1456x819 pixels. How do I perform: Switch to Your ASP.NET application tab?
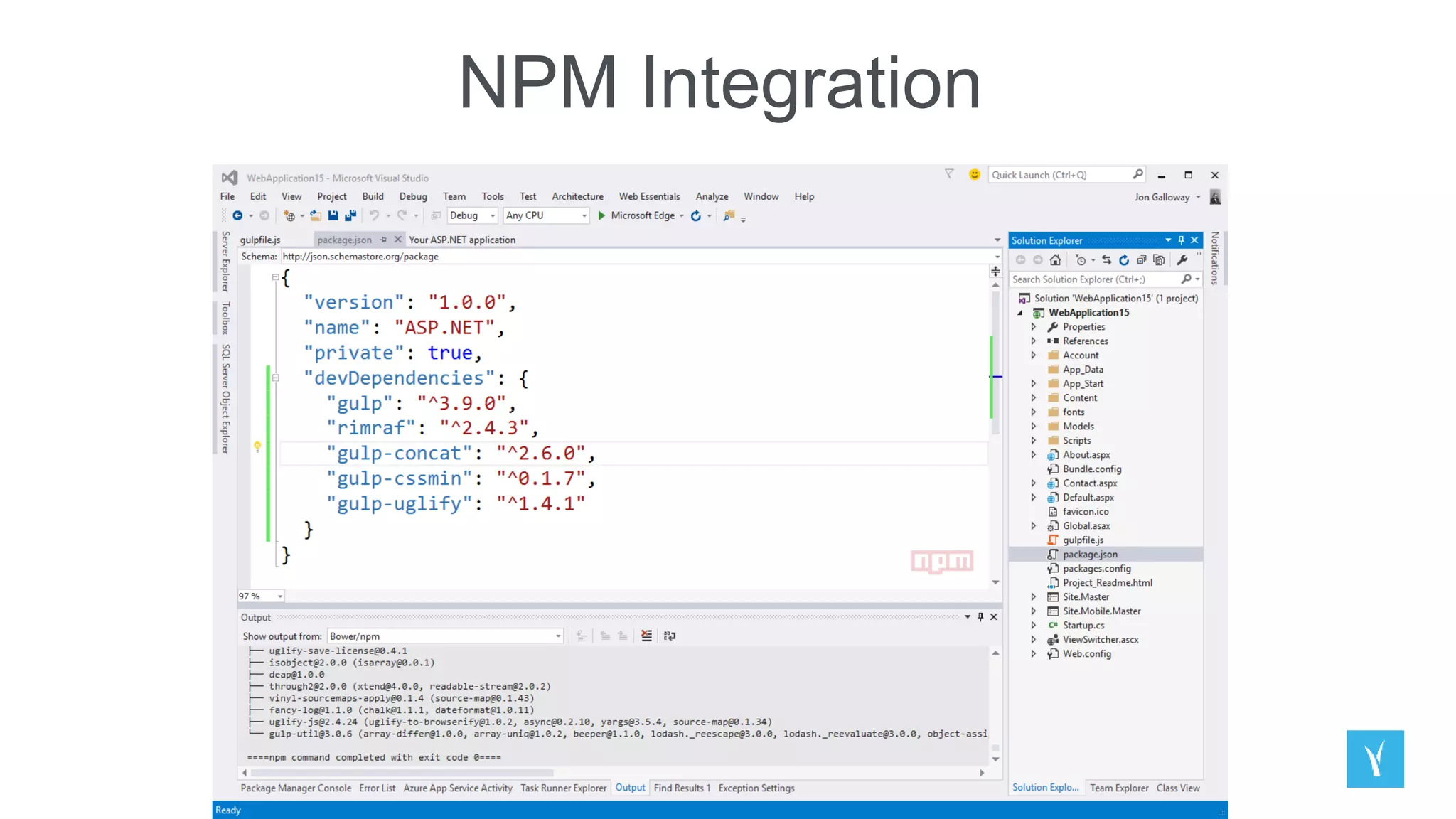point(462,240)
